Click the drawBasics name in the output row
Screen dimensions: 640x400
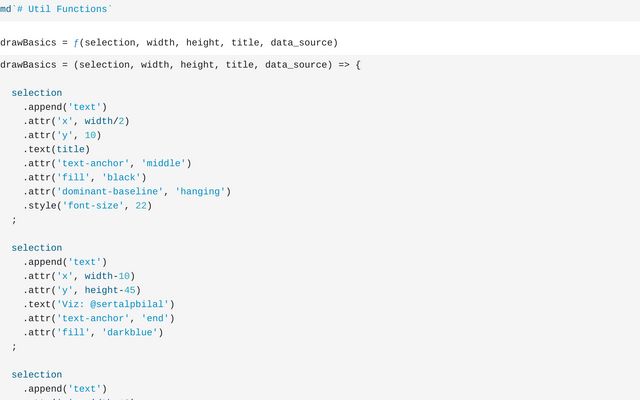coord(31,43)
